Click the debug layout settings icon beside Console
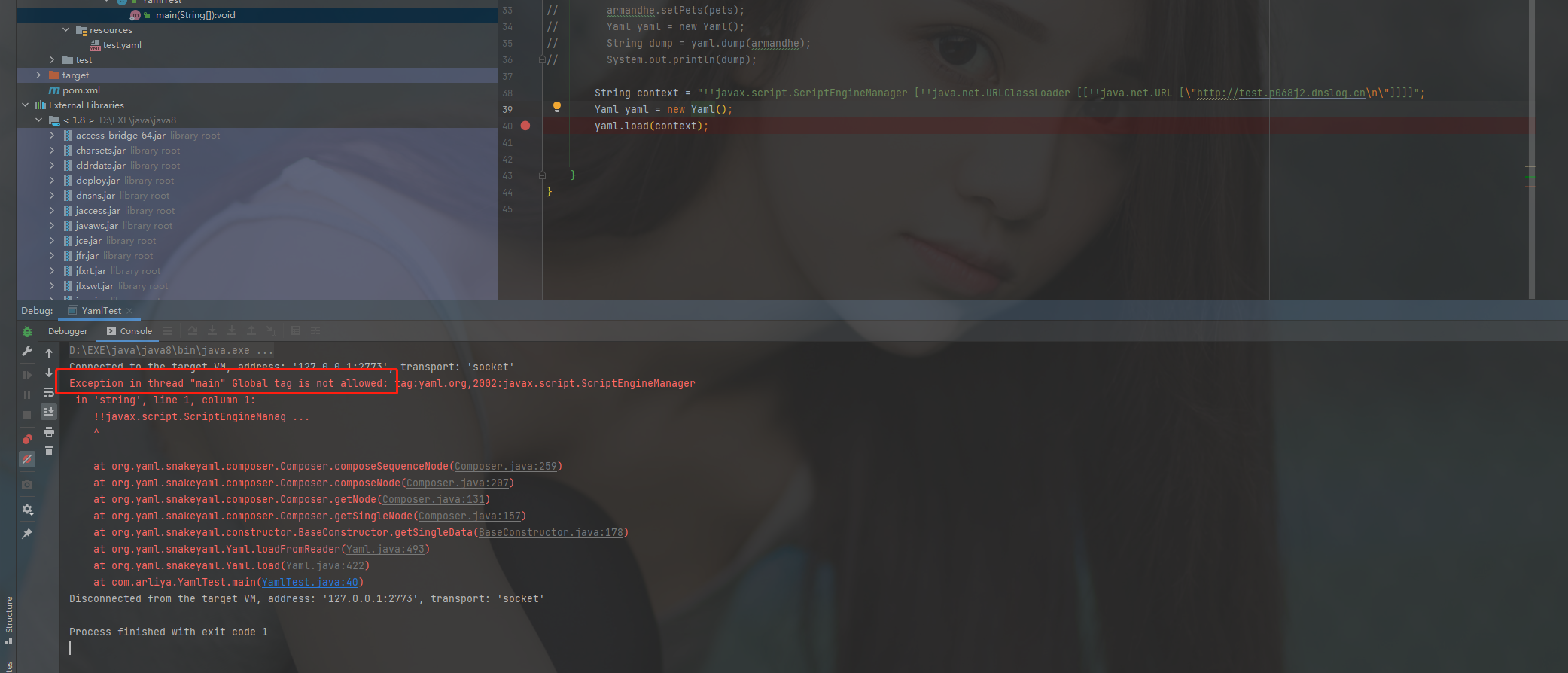The width and height of the screenshot is (1568, 673). pyautogui.click(x=168, y=331)
